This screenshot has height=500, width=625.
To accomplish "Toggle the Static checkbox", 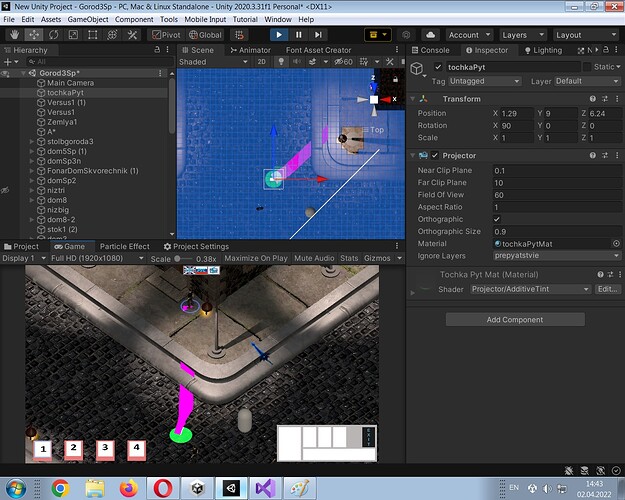I will [587, 67].
